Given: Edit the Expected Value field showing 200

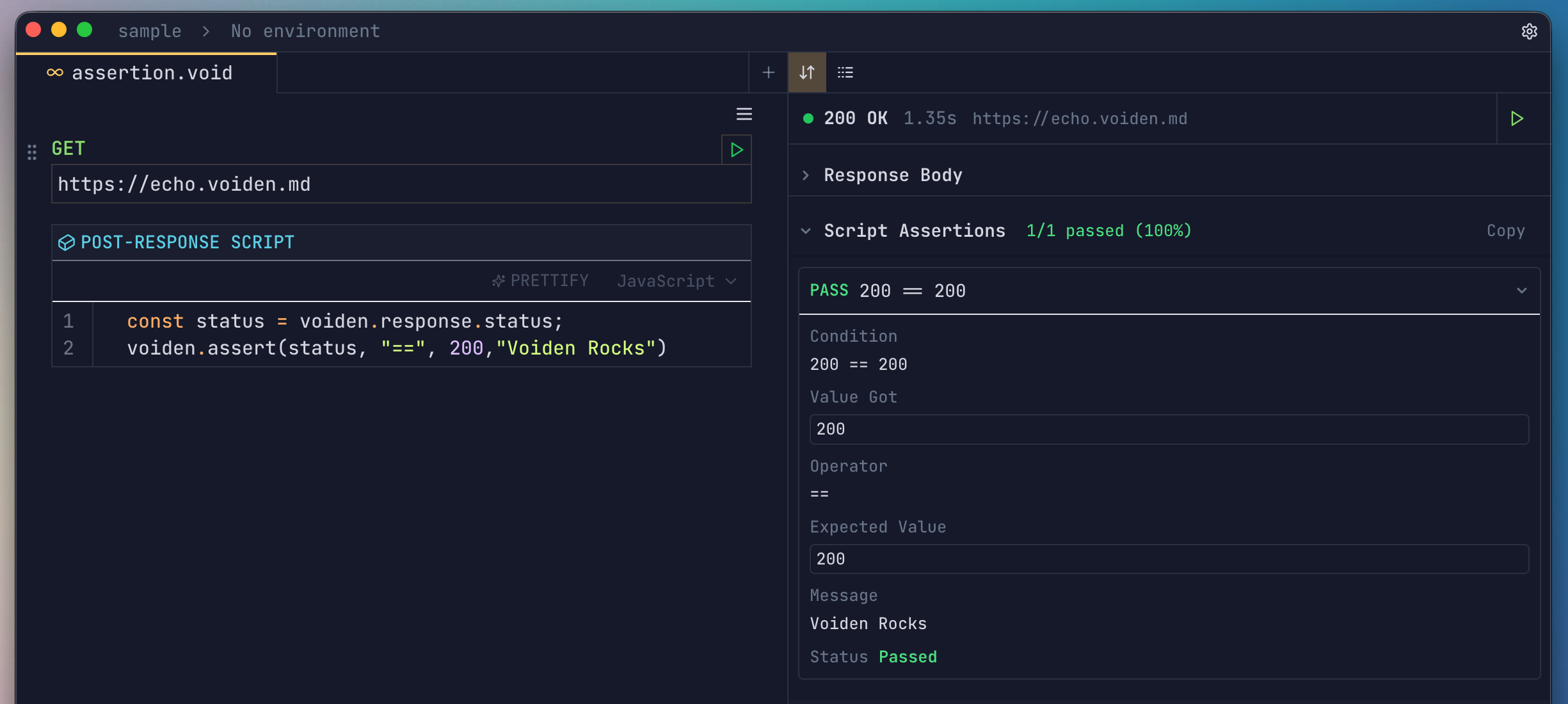Looking at the screenshot, I should pos(1168,558).
